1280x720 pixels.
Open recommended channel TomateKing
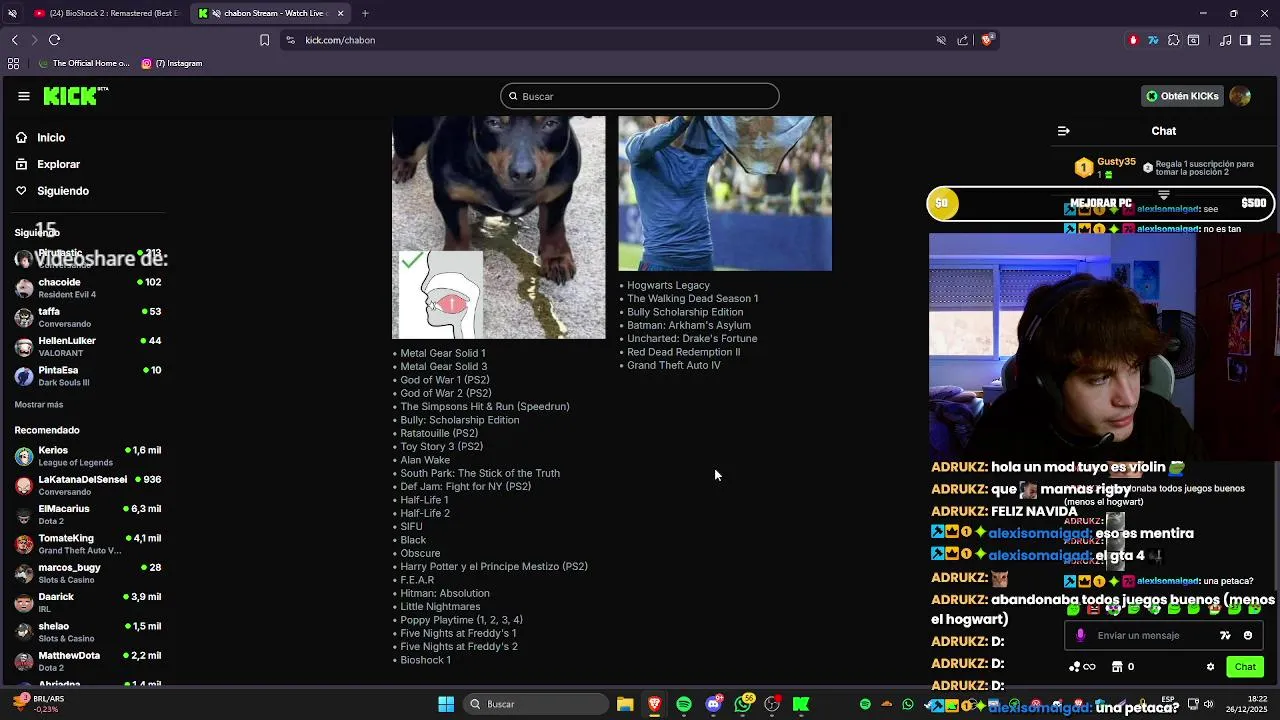[88, 544]
